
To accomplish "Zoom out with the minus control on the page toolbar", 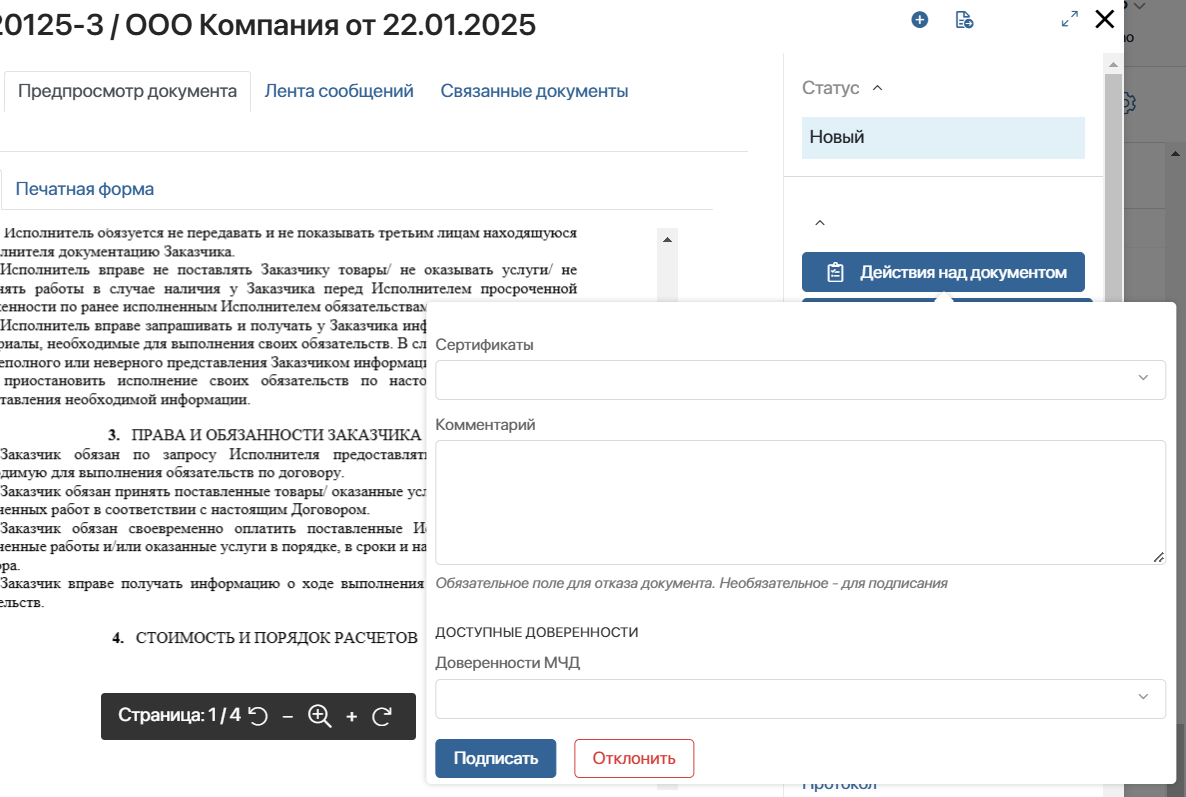I will (x=287, y=716).
